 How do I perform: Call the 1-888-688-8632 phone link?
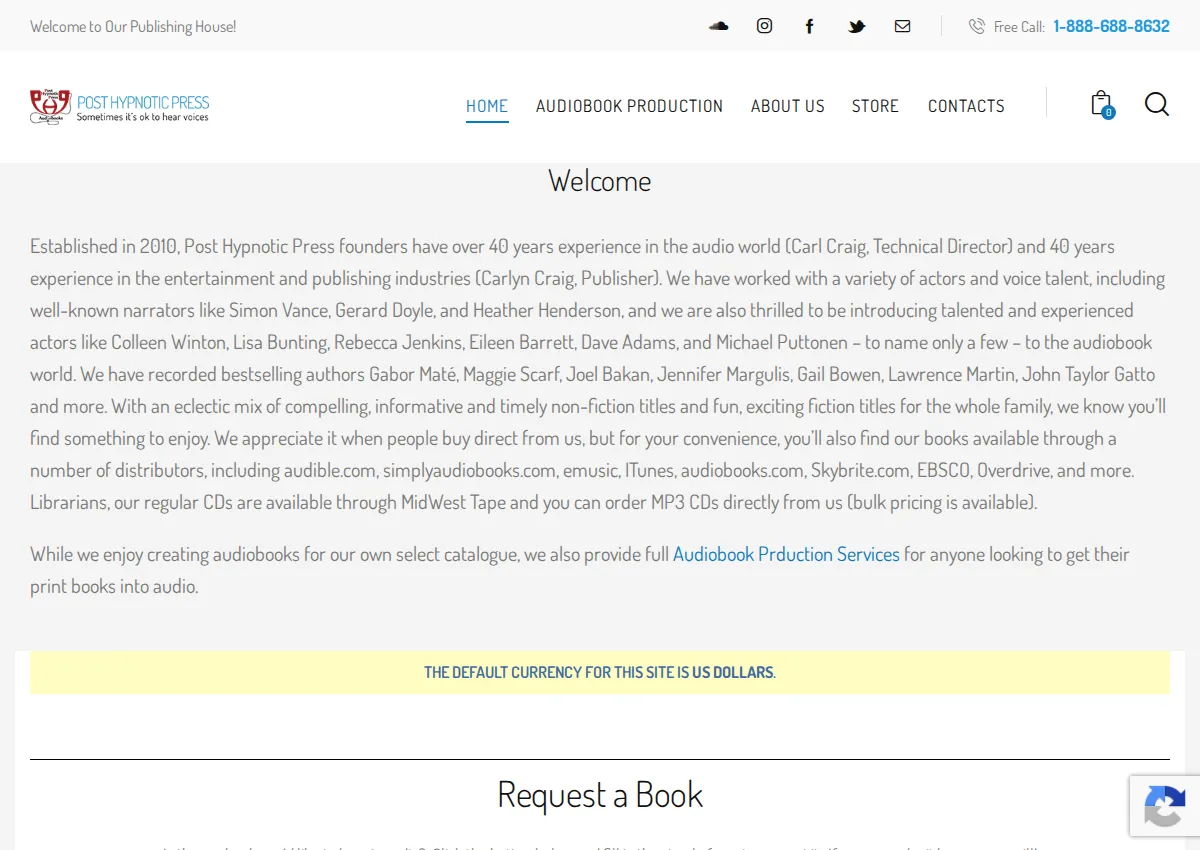point(1111,26)
